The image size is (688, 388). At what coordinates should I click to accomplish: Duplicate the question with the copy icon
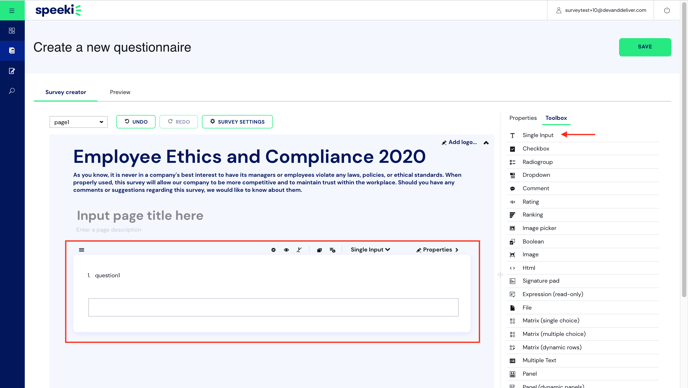[319, 250]
